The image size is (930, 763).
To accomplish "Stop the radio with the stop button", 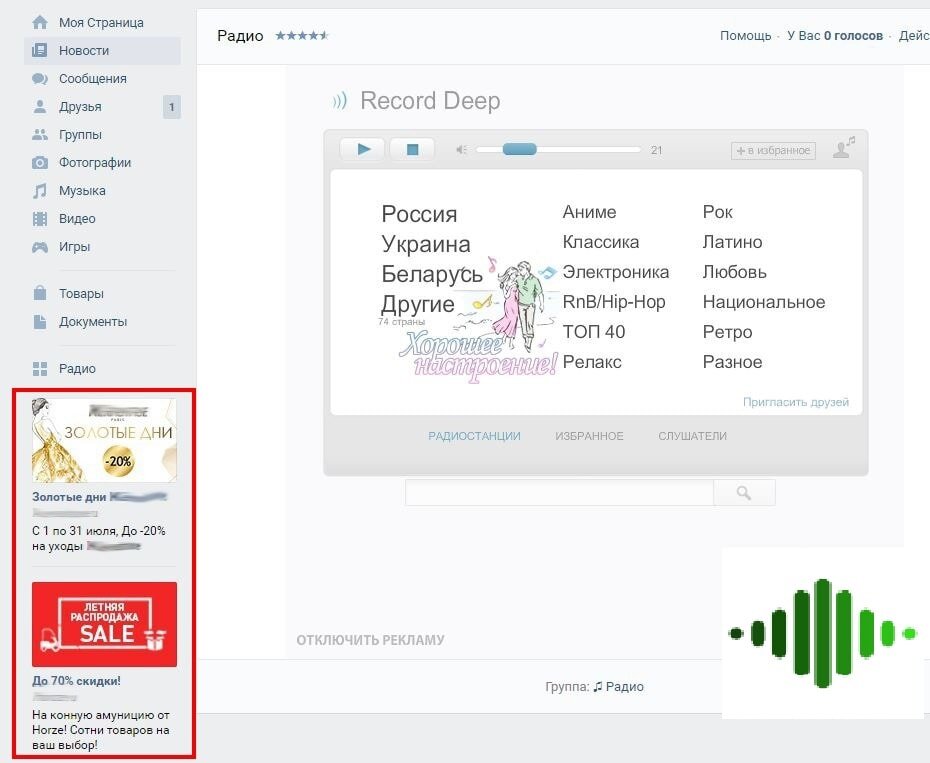I will point(412,149).
